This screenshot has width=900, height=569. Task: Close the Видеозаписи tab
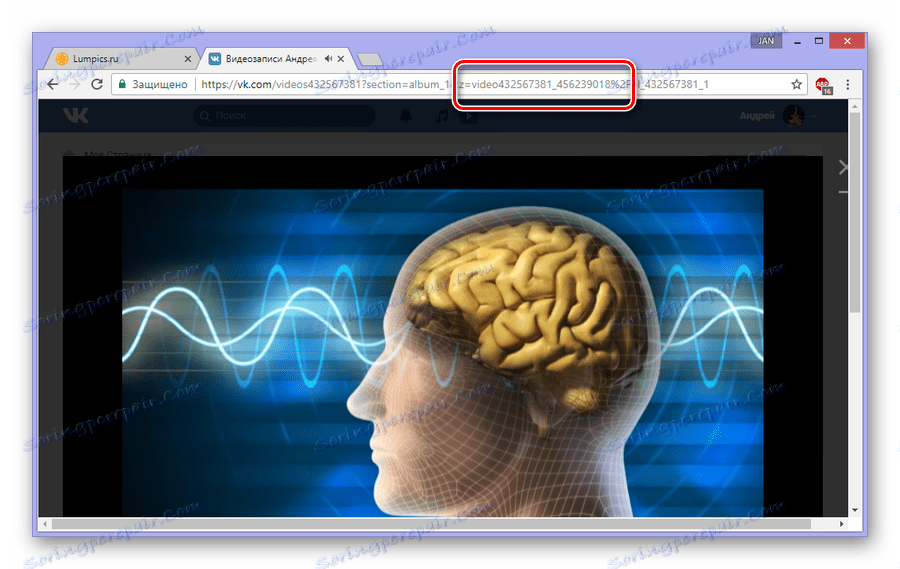341,59
